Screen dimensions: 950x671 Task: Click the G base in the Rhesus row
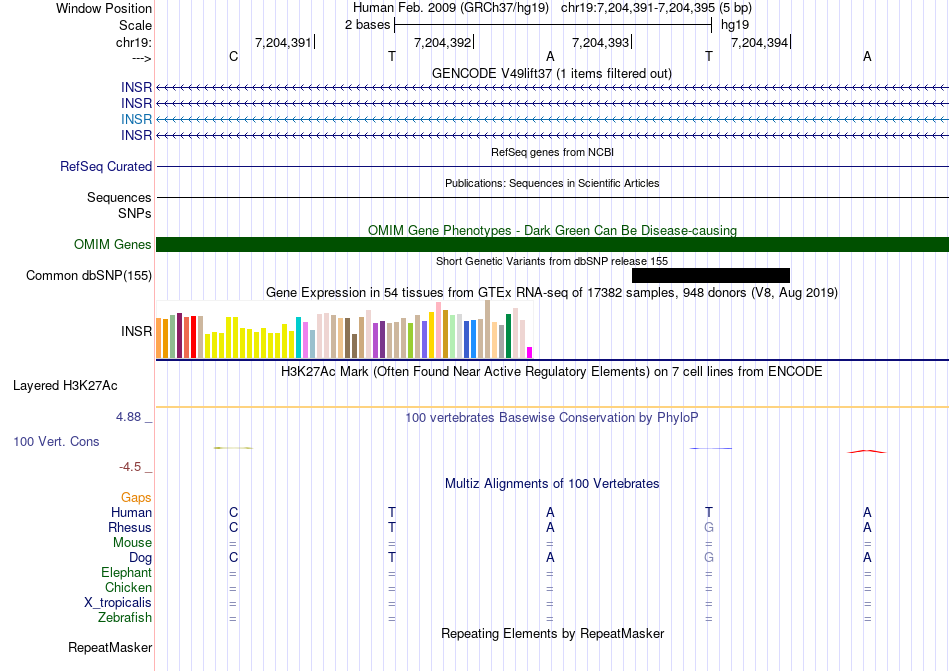pos(709,527)
